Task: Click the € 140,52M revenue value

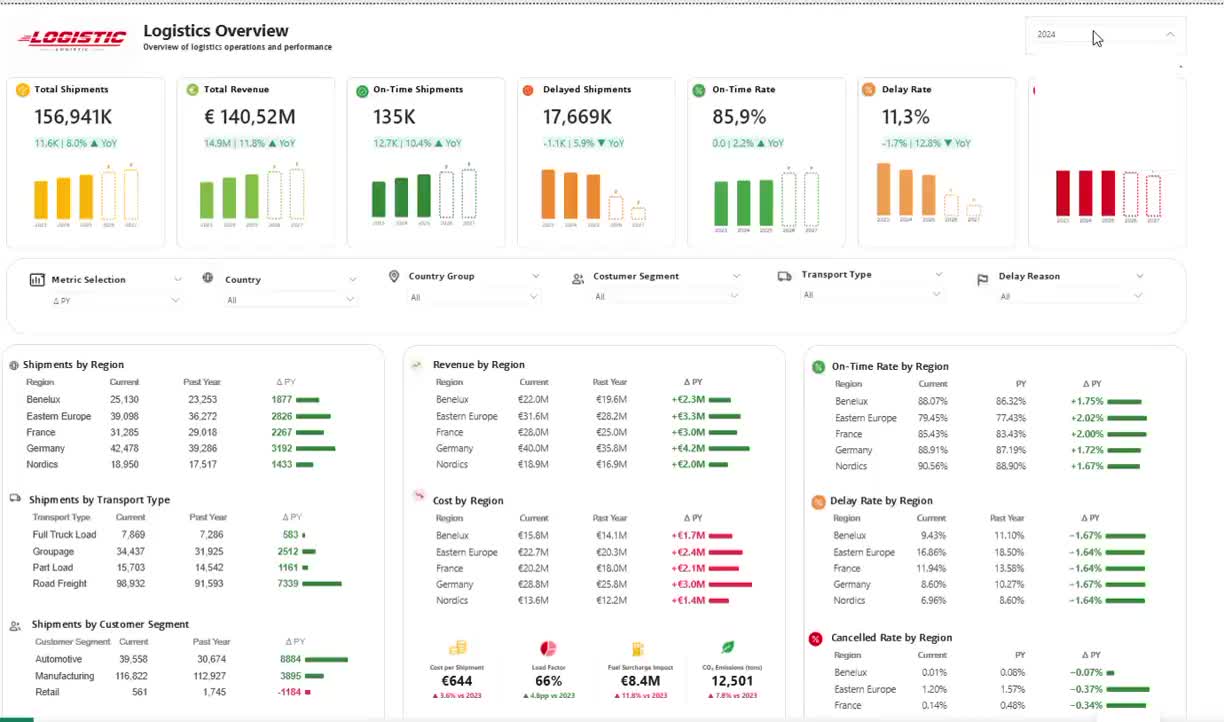Action: (250, 117)
